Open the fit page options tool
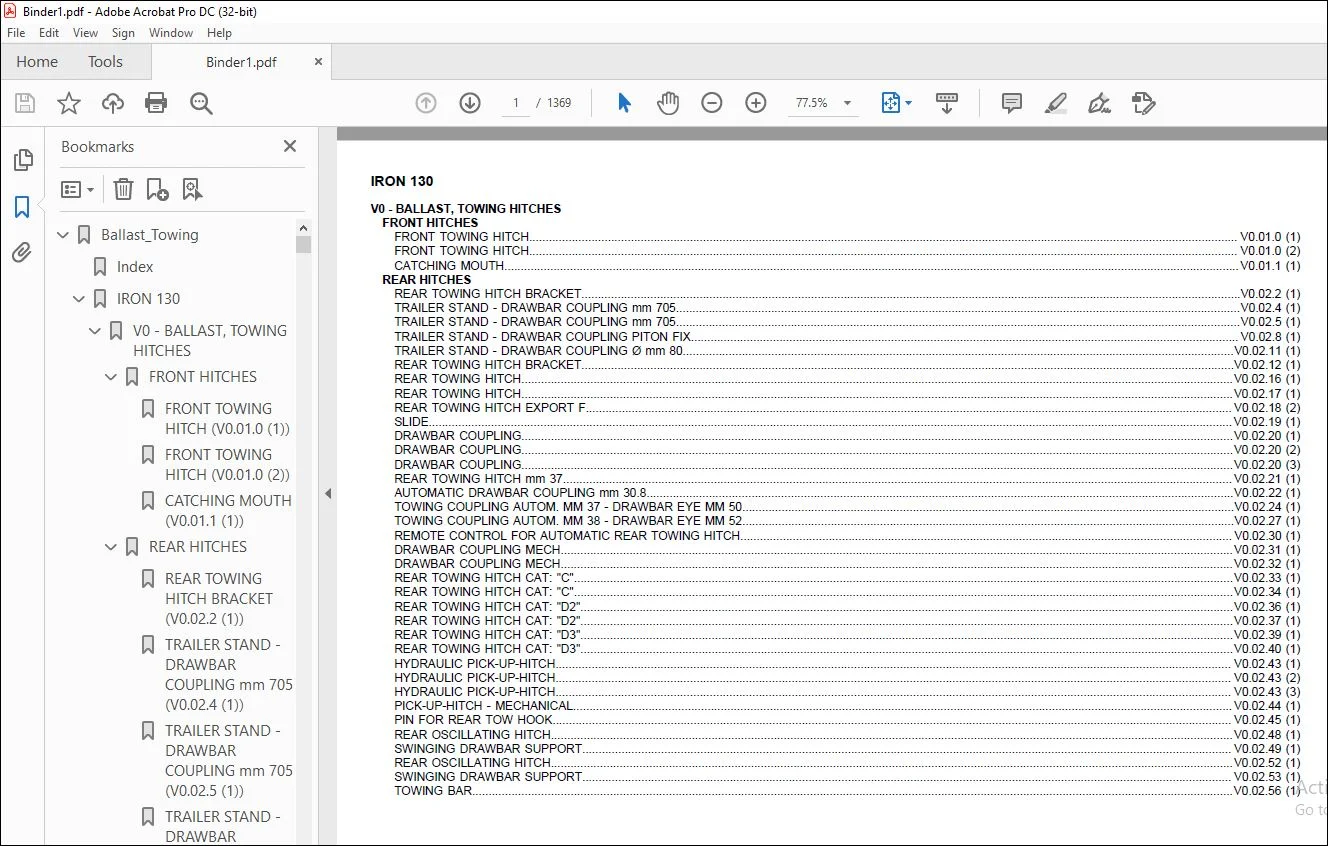 pos(895,103)
